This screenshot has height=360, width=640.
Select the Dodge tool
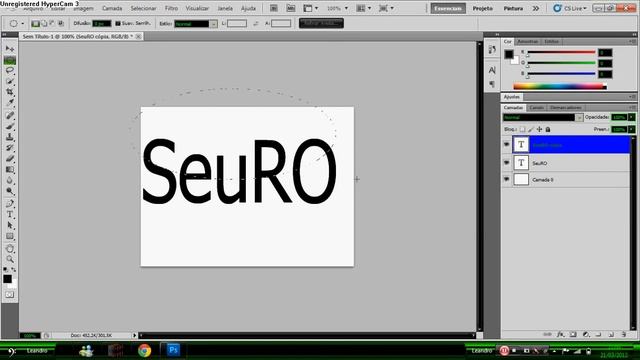point(10,191)
